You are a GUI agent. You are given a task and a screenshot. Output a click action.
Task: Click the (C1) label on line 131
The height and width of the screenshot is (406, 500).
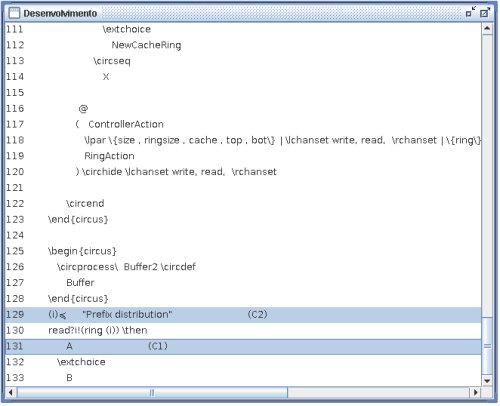click(157, 346)
